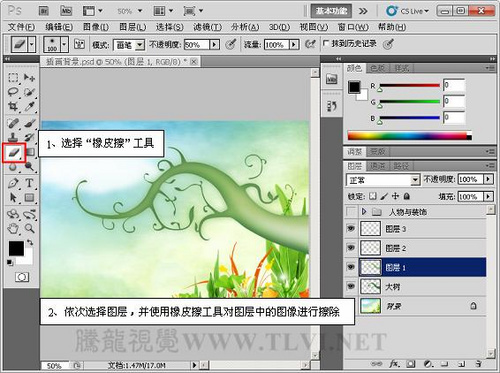Open the 文件(F) menu
The height and width of the screenshot is (373, 500).
tap(21, 27)
